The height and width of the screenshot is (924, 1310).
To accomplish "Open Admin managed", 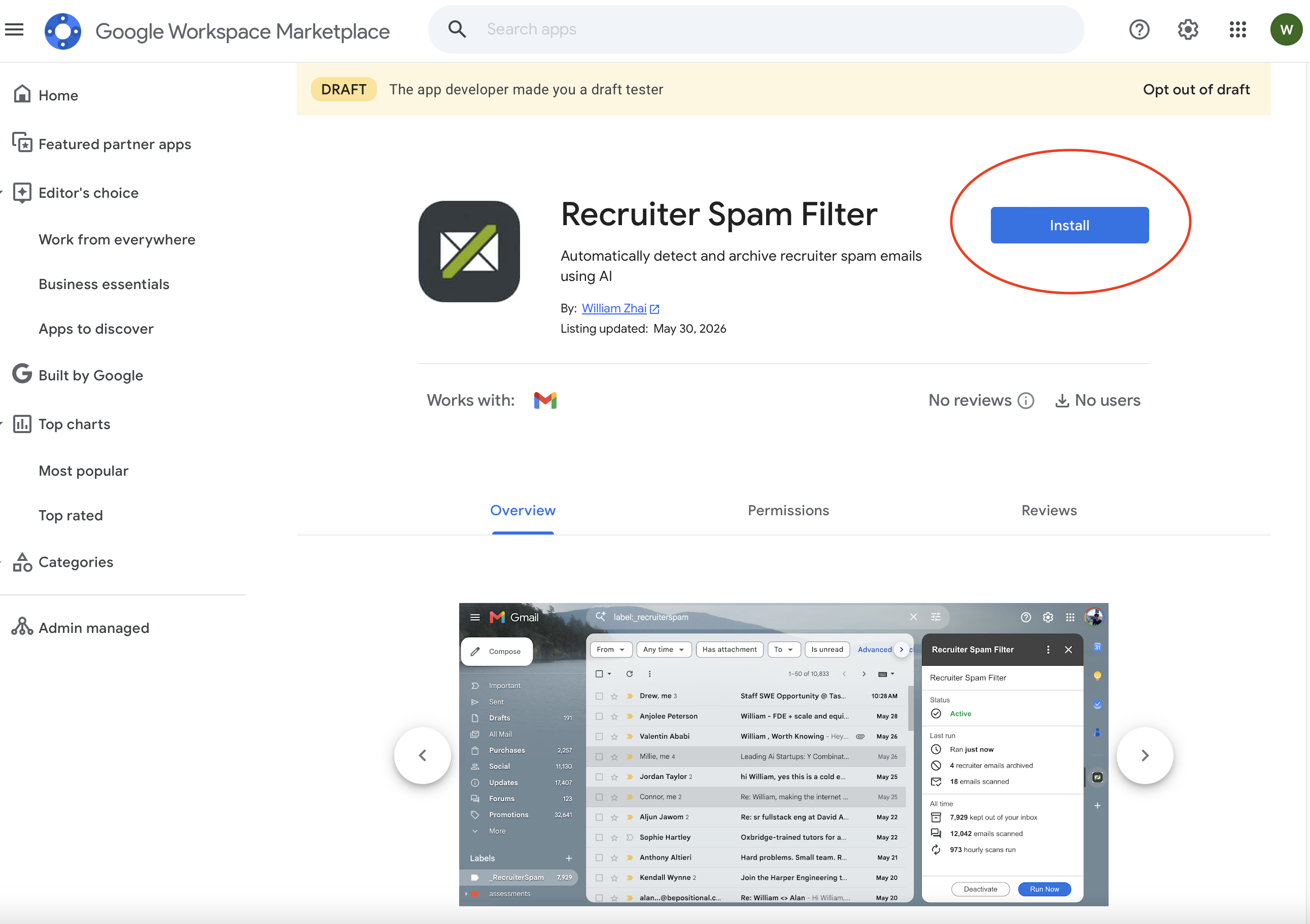I will coord(94,627).
